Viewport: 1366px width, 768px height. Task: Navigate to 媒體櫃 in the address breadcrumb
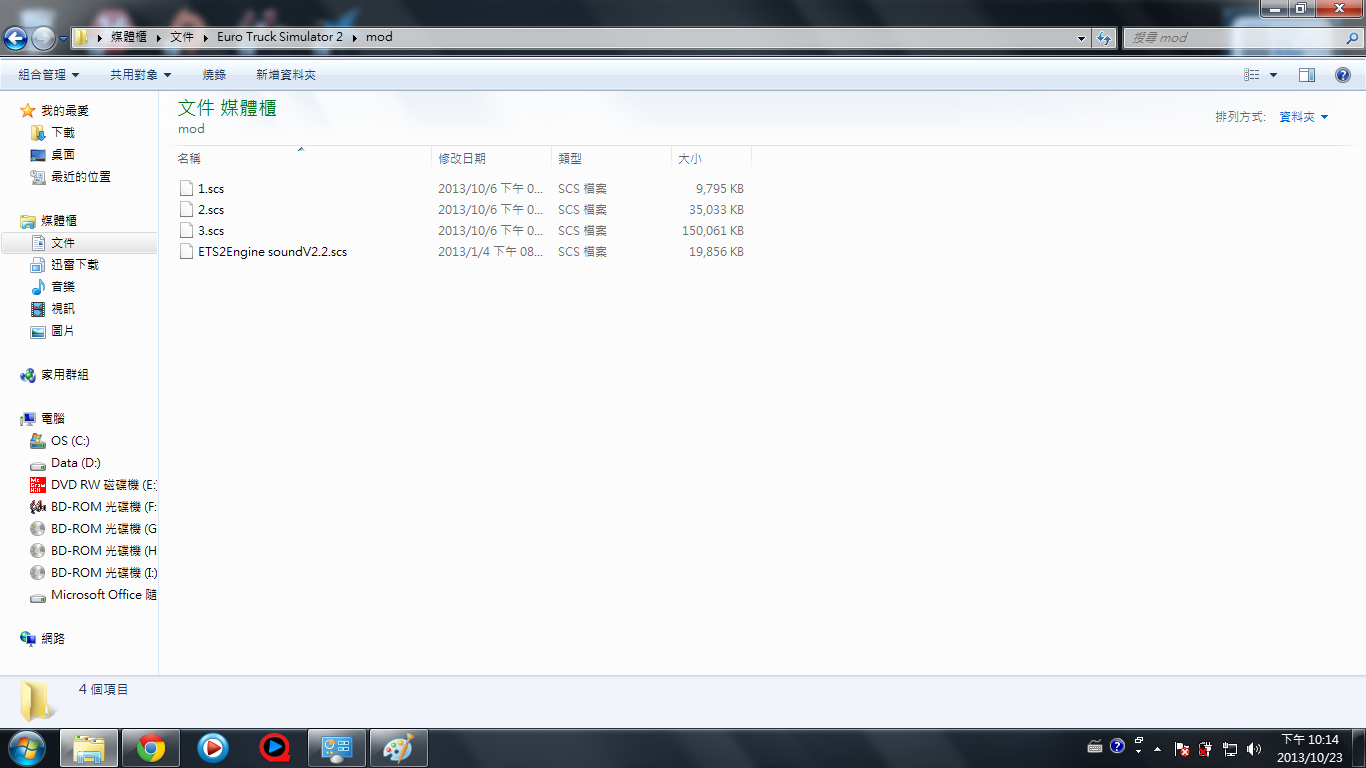coord(128,38)
